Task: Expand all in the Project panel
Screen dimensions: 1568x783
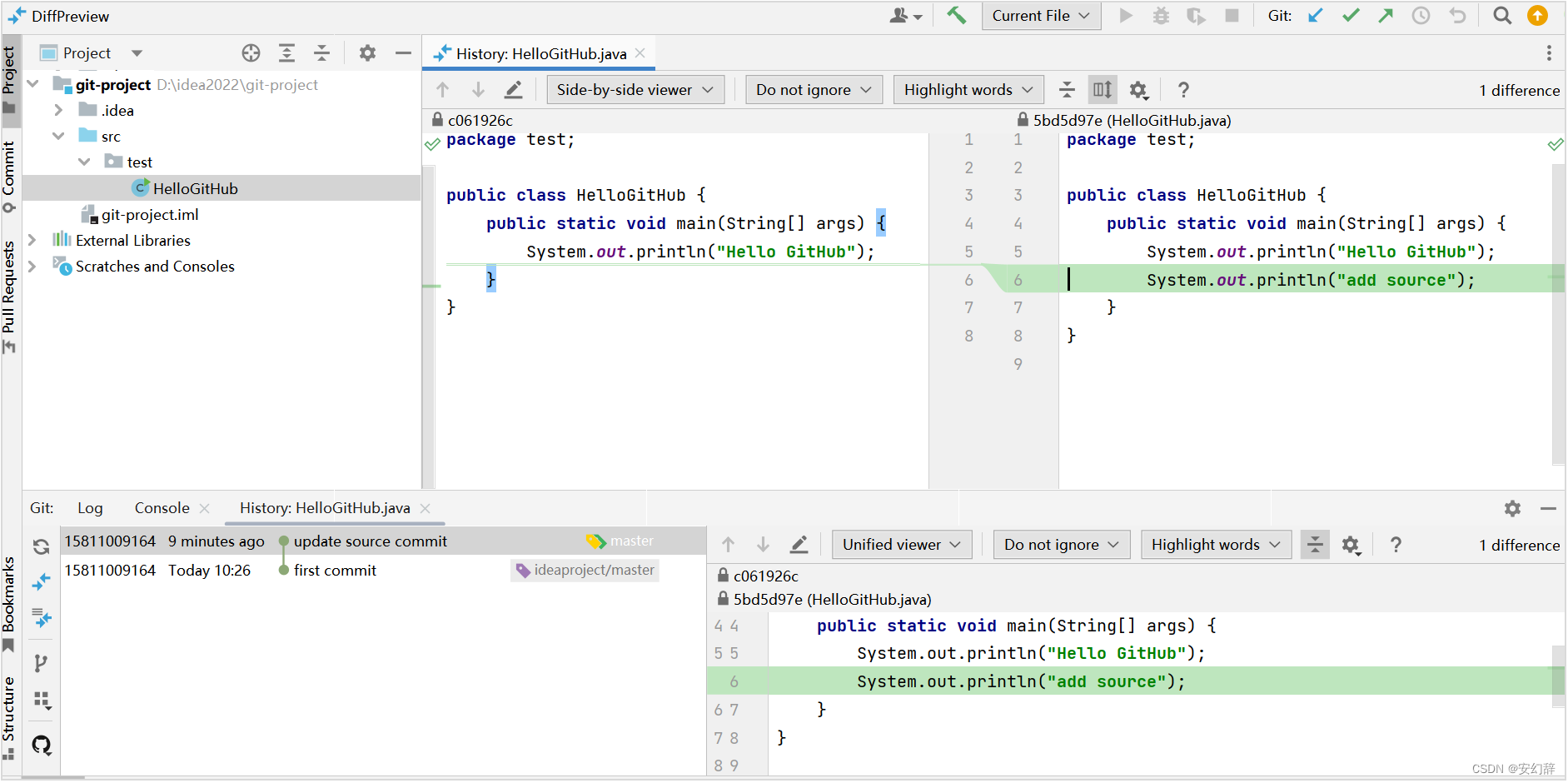Action: tap(286, 53)
